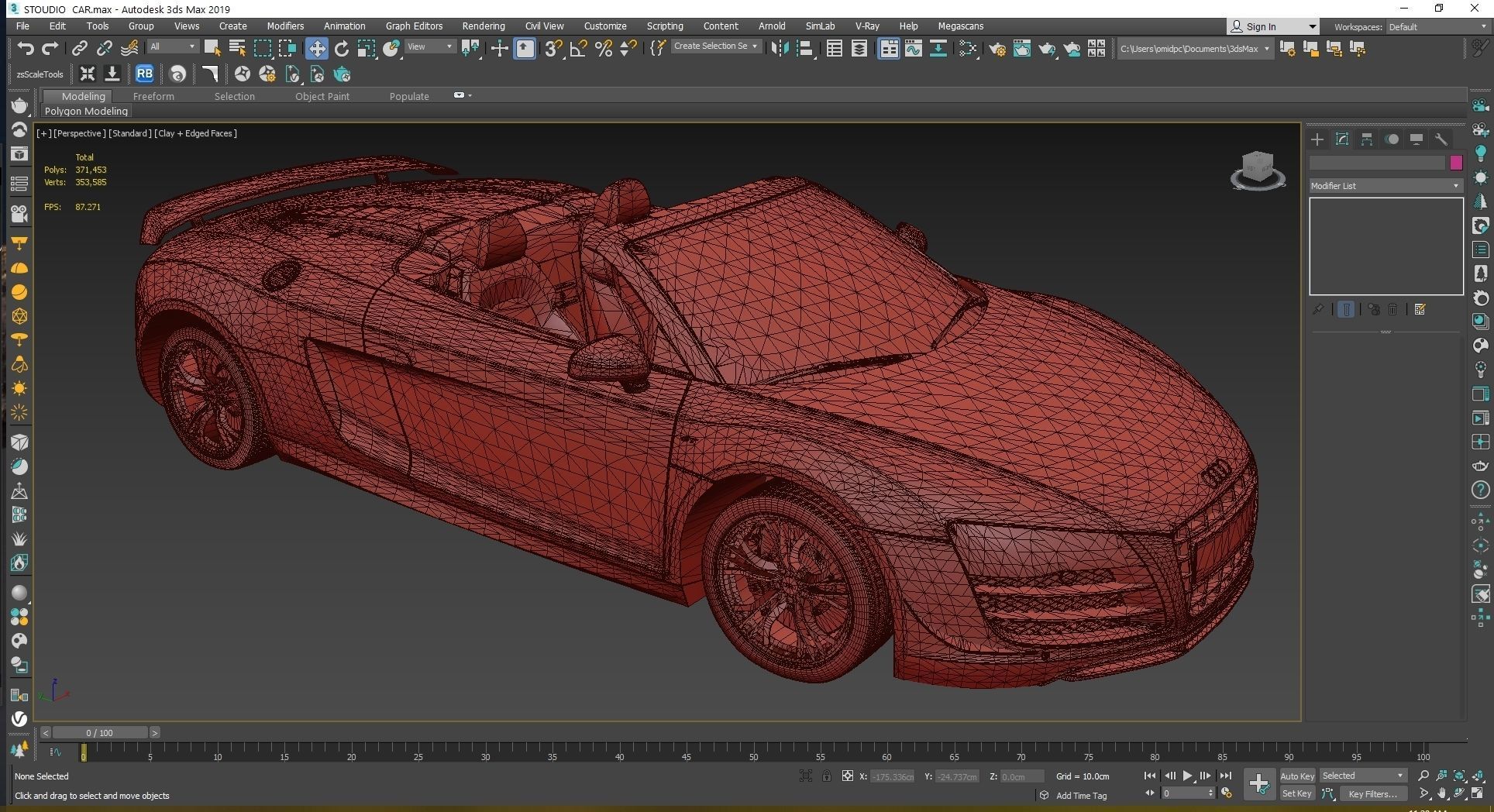Click the large Set Keys plus button
This screenshot has width=1494, height=812.
tap(1259, 784)
